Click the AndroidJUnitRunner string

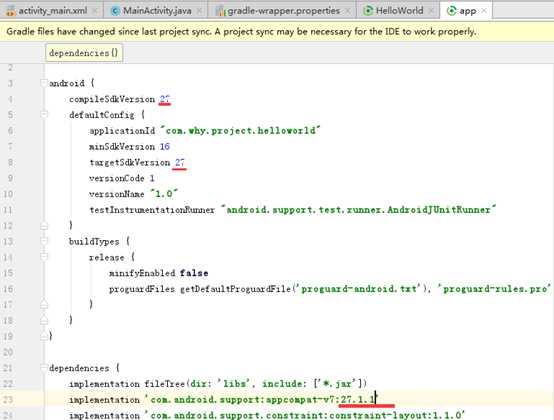[359, 210]
